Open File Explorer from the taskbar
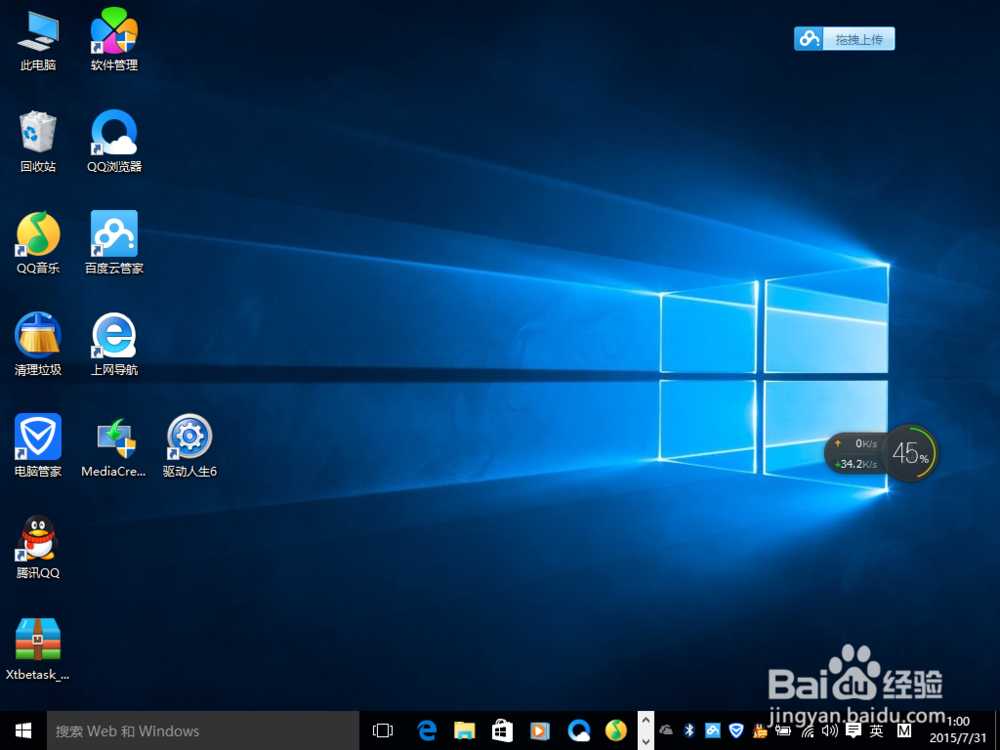 click(464, 731)
